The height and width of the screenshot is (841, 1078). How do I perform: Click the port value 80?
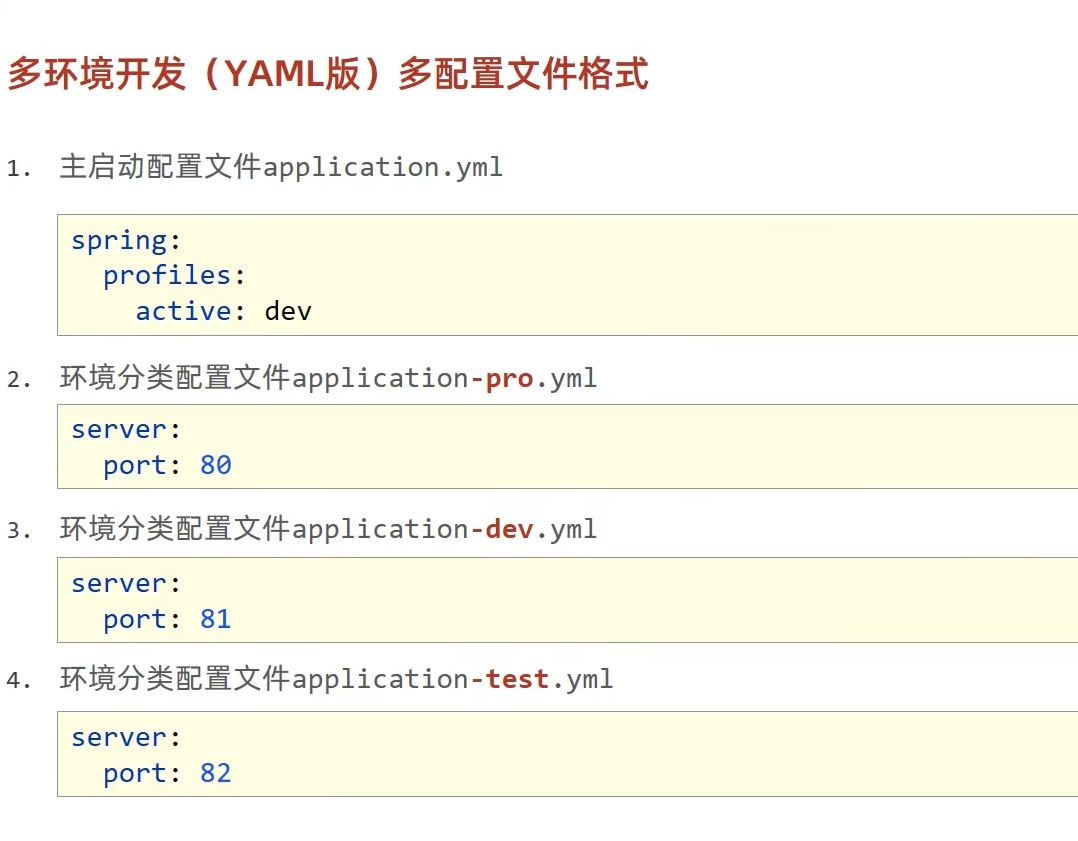(216, 465)
